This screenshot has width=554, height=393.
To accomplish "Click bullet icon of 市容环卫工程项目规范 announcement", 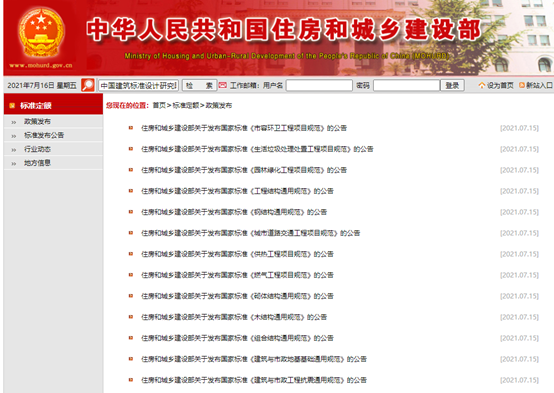I will coord(131,128).
